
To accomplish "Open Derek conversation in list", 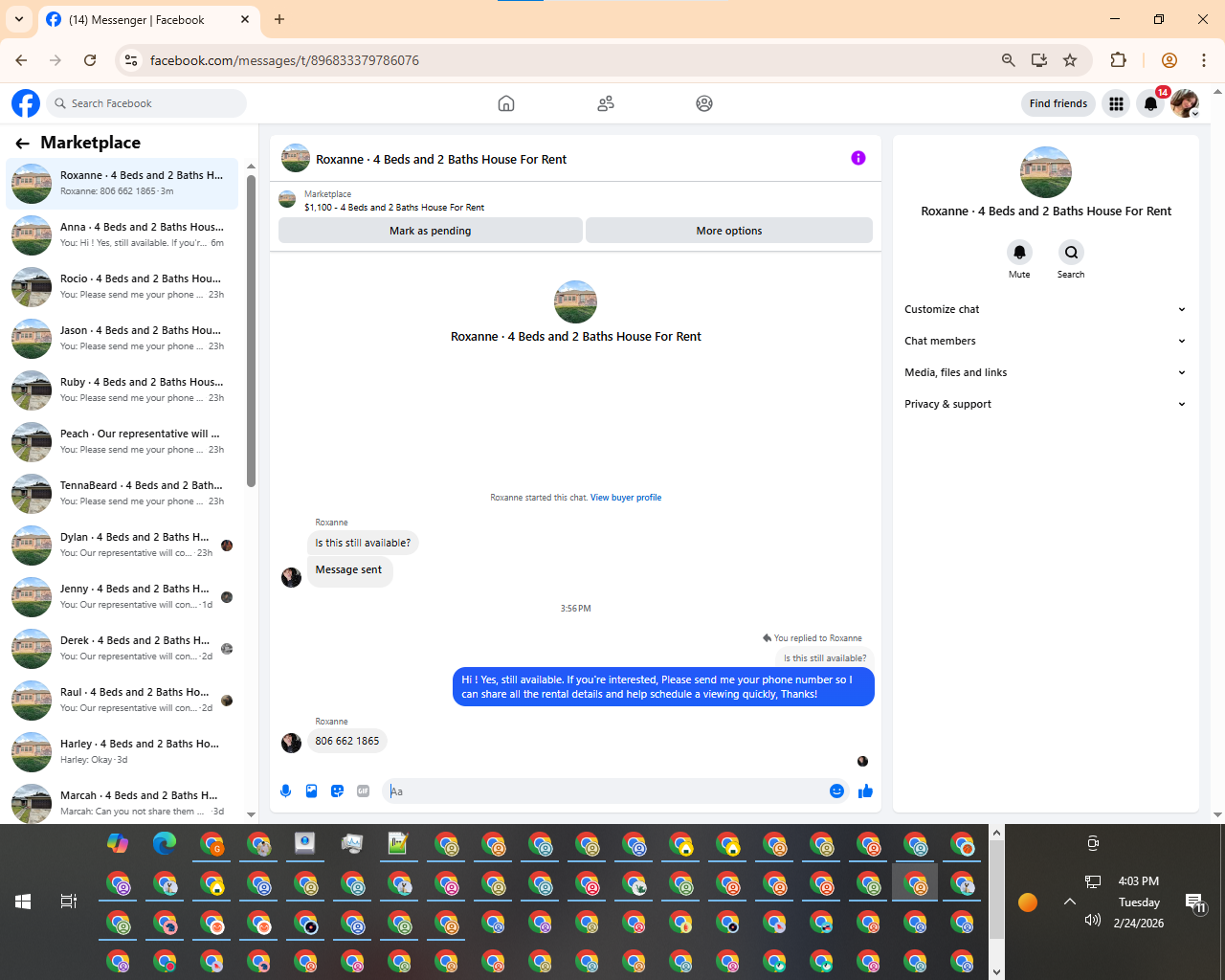I will [x=122, y=648].
